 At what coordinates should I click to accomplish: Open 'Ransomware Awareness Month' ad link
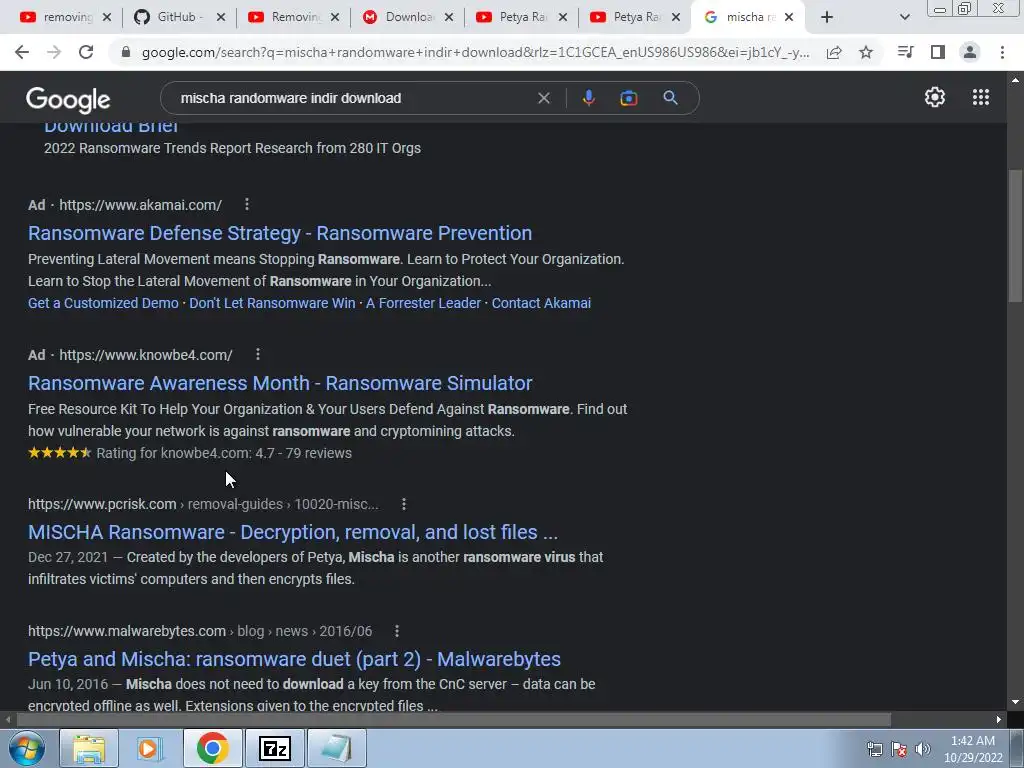click(x=280, y=383)
